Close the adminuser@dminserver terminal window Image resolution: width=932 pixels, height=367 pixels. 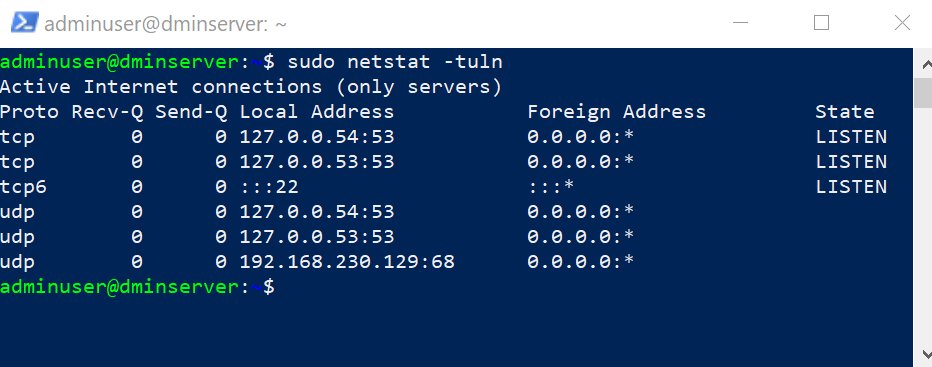(902, 23)
